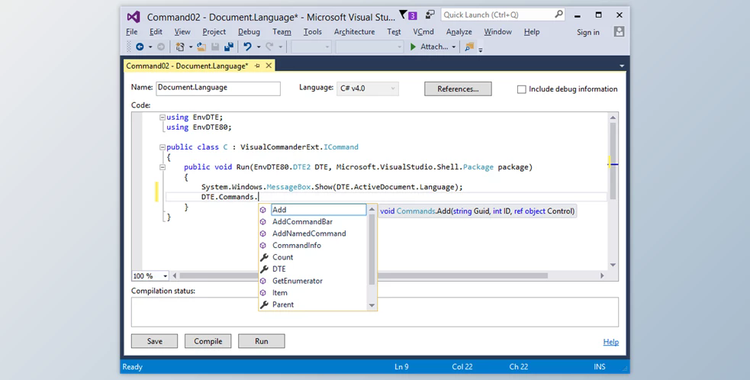Screen dimensions: 750x380
Task: Click the Run button
Action: coord(261,341)
